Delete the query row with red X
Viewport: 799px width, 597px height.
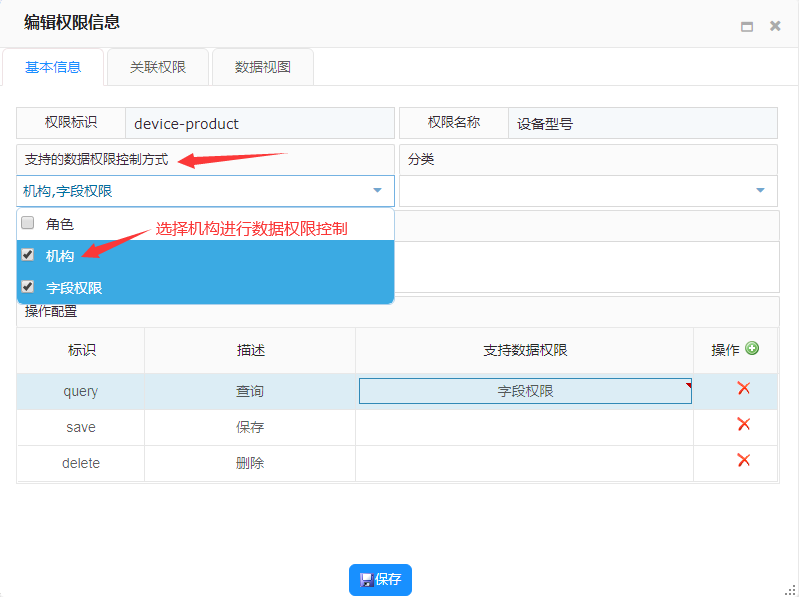(x=743, y=389)
